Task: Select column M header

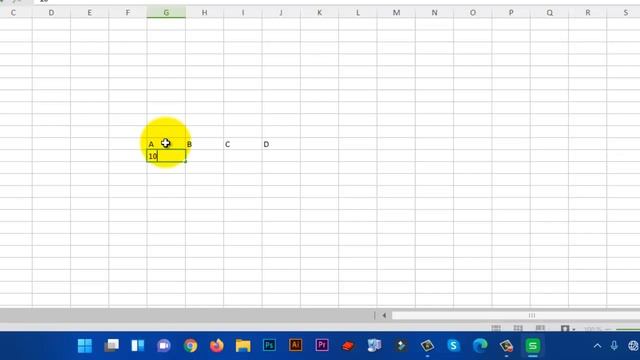Action: point(396,13)
